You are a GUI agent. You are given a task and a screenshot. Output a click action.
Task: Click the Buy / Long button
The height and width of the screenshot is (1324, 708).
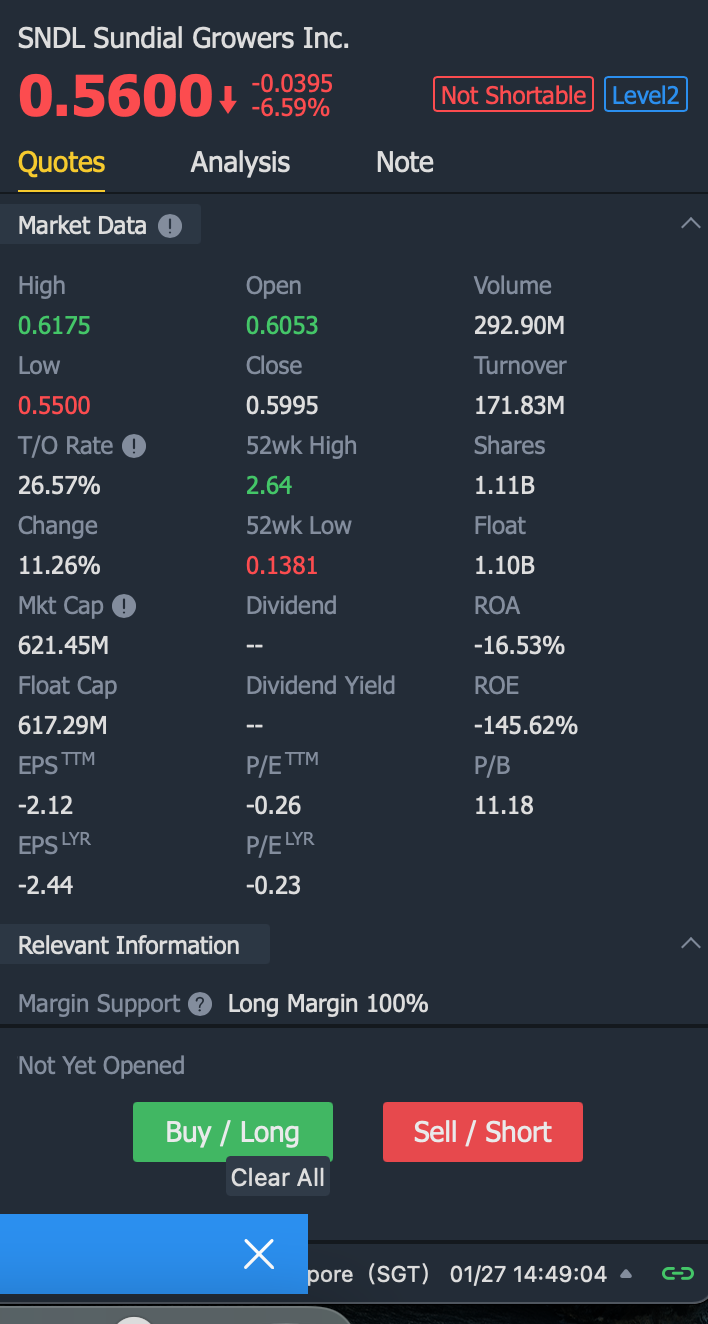click(x=233, y=1132)
